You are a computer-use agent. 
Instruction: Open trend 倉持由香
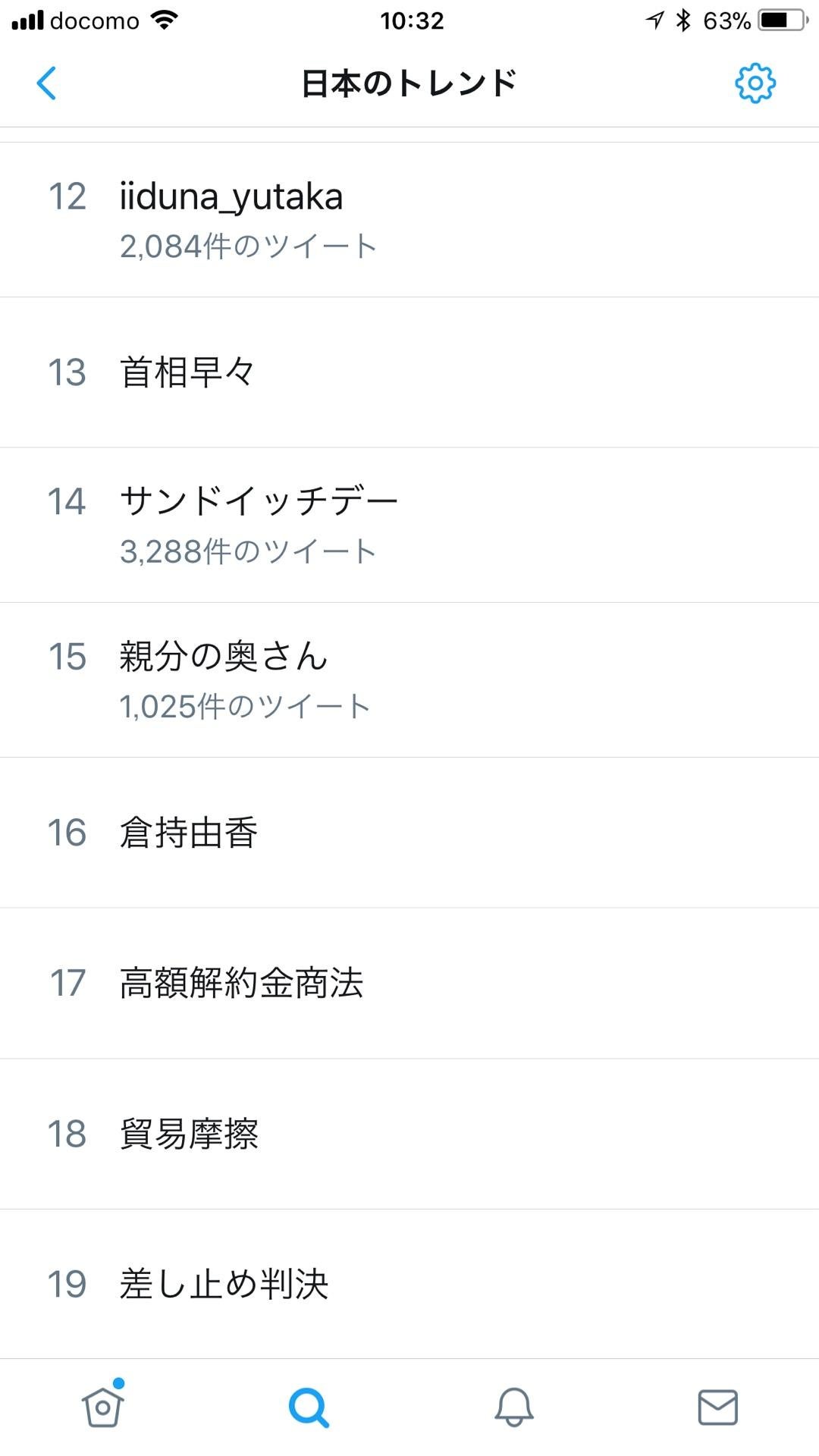[x=189, y=833]
